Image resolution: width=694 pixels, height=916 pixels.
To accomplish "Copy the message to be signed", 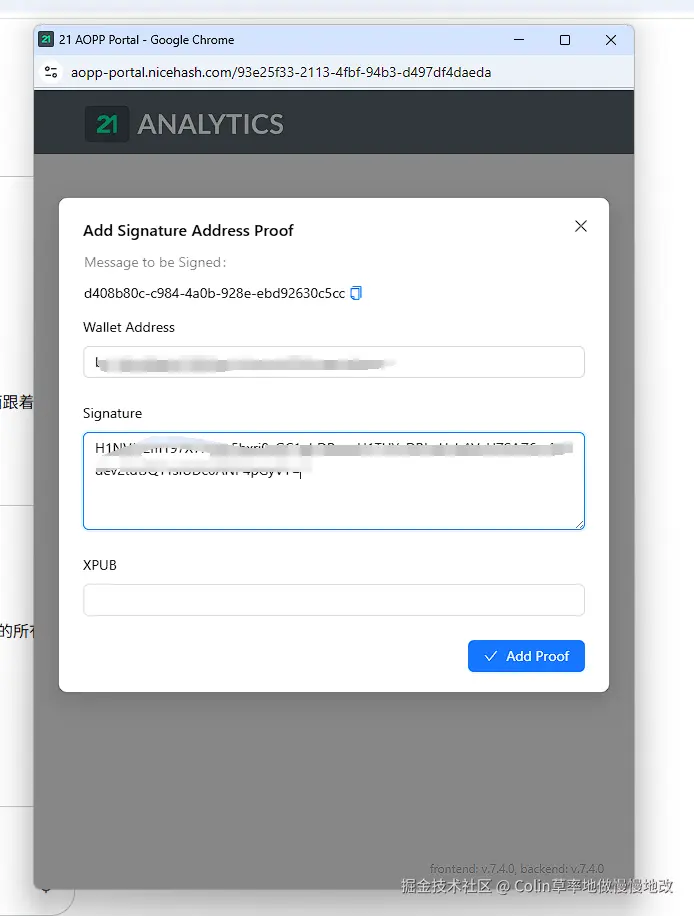I will click(x=356, y=294).
